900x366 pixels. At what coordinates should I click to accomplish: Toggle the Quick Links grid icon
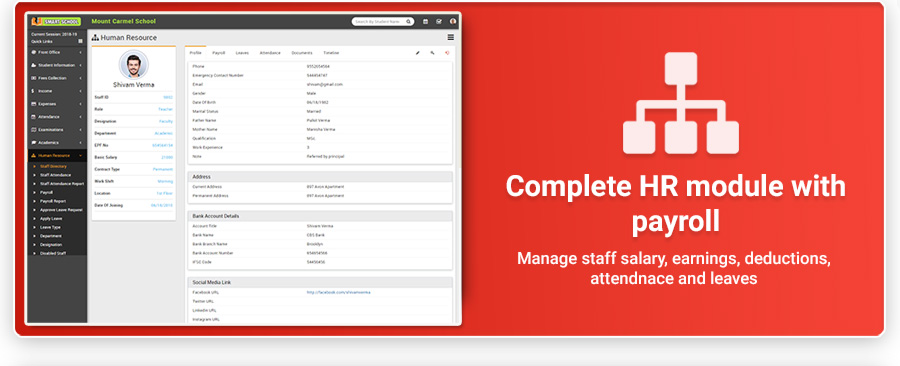click(80, 41)
